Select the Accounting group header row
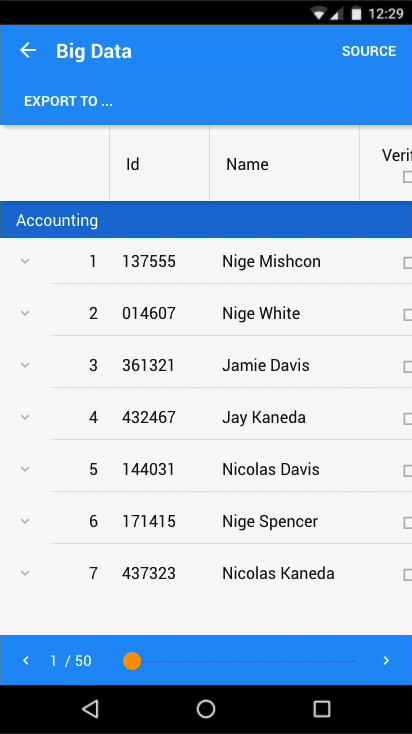 click(x=206, y=220)
